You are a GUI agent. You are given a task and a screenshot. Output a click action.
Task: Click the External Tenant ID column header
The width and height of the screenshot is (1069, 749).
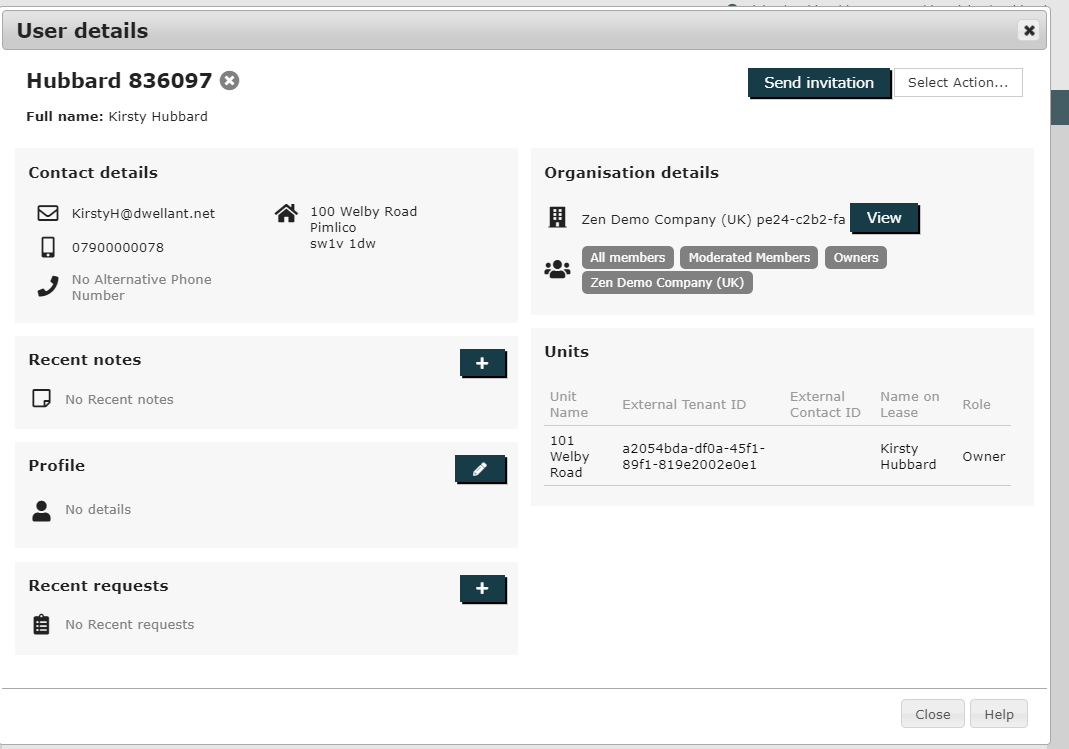pyautogui.click(x=684, y=404)
